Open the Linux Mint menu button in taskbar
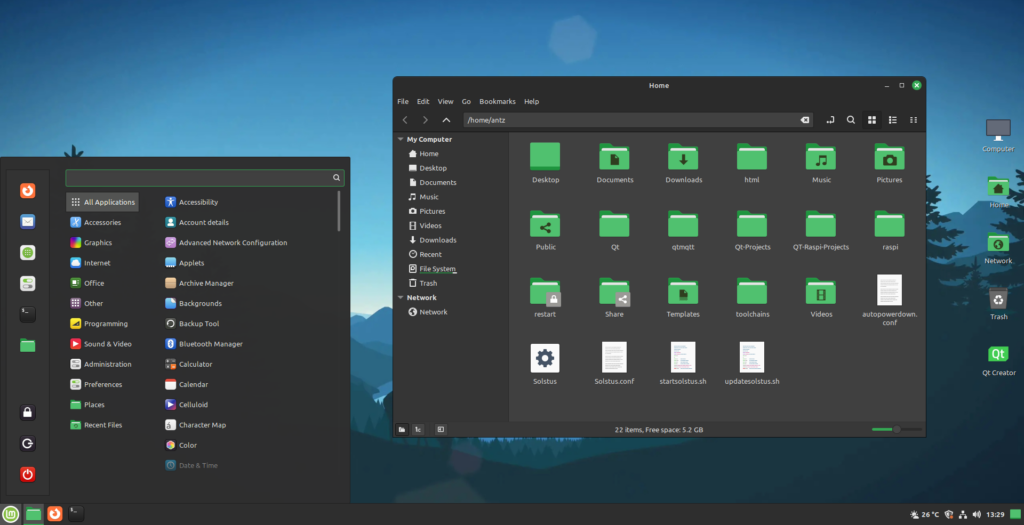The height and width of the screenshot is (525, 1024). click(x=10, y=514)
